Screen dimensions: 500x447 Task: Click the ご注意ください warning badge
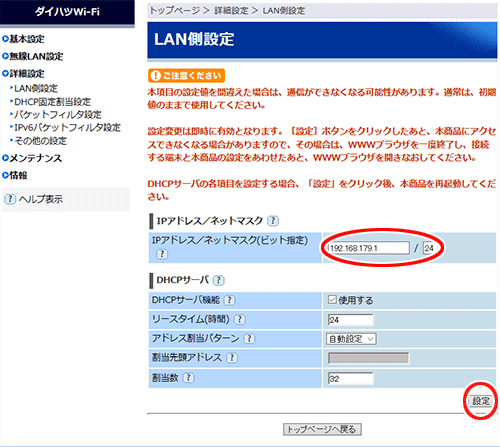(186, 76)
